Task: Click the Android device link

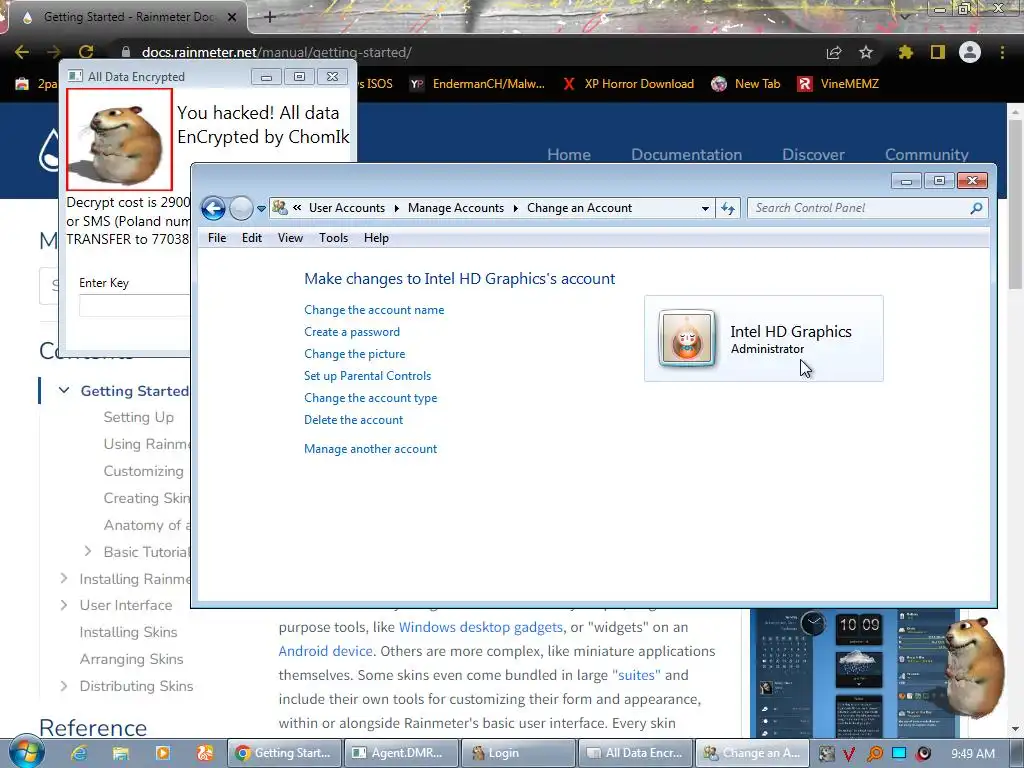Action: click(x=325, y=651)
